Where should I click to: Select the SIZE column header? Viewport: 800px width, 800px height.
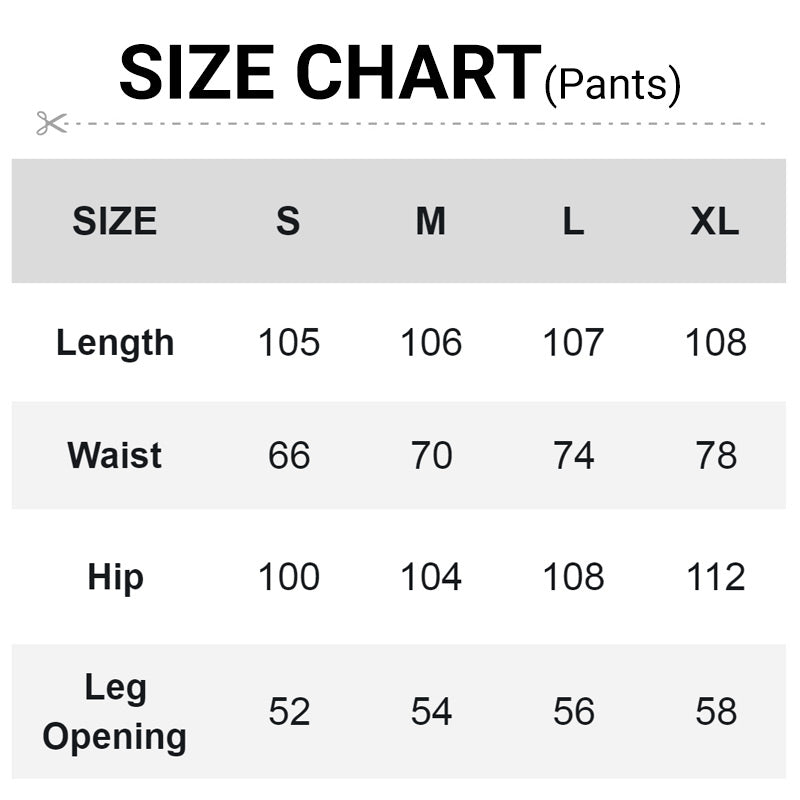114,221
